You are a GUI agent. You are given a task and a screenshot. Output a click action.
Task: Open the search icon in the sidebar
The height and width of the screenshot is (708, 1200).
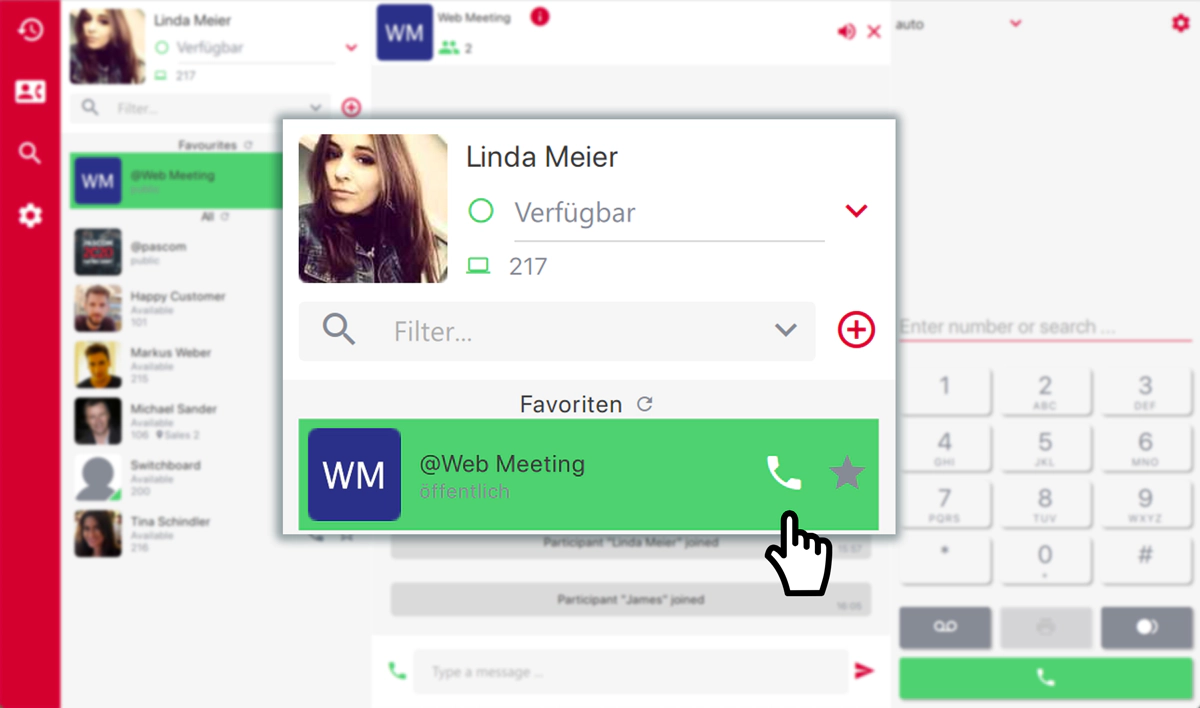30,153
